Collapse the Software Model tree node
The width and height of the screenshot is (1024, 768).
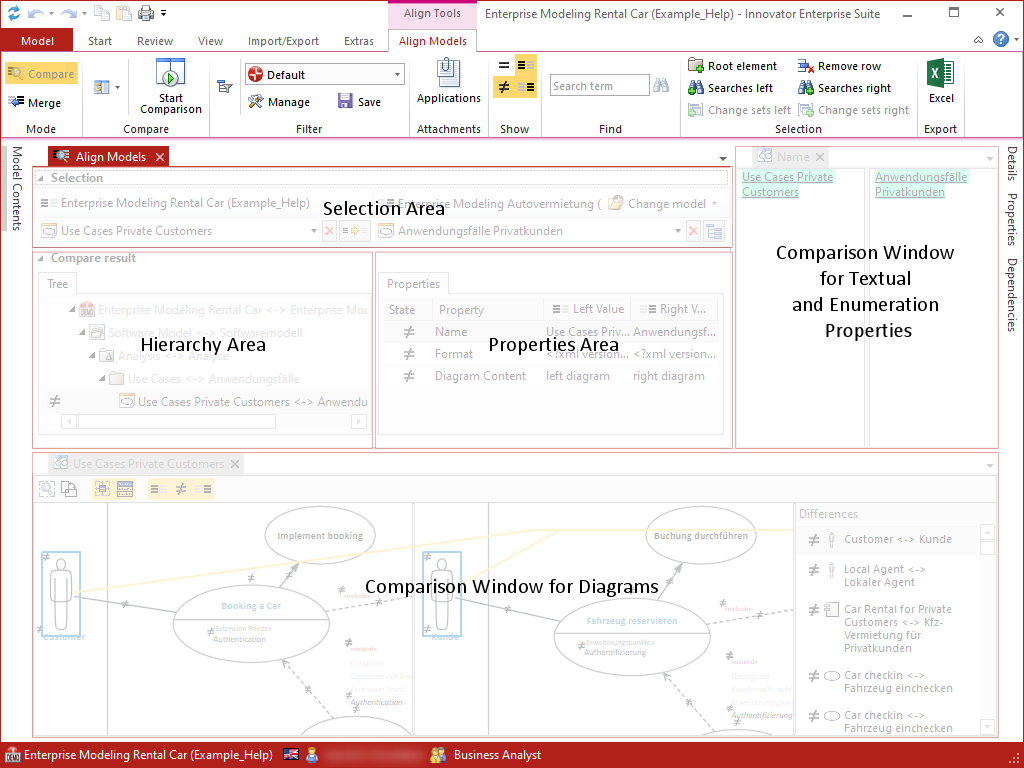pos(82,332)
